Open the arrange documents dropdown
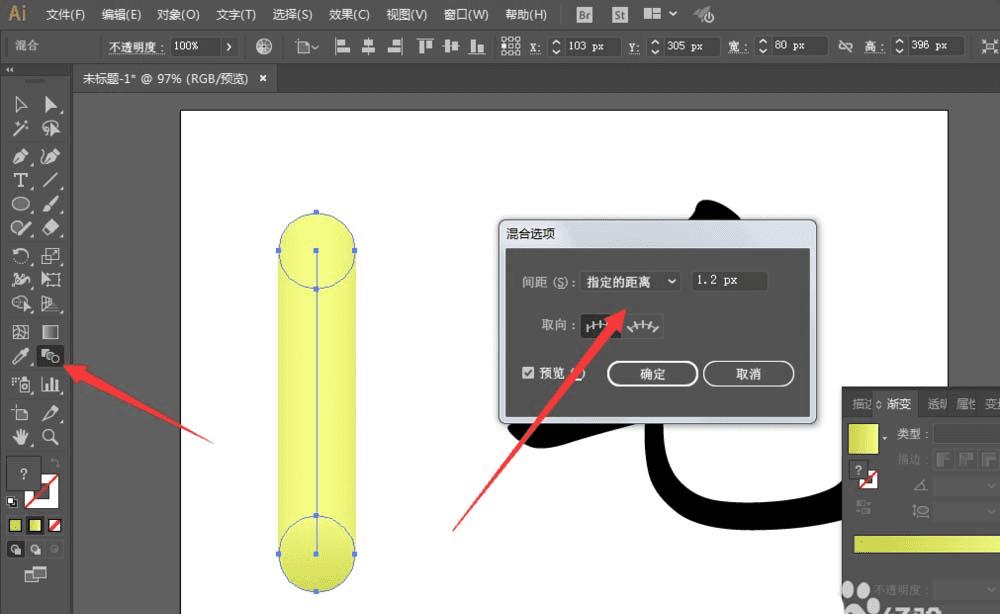1000x614 pixels. (x=659, y=13)
